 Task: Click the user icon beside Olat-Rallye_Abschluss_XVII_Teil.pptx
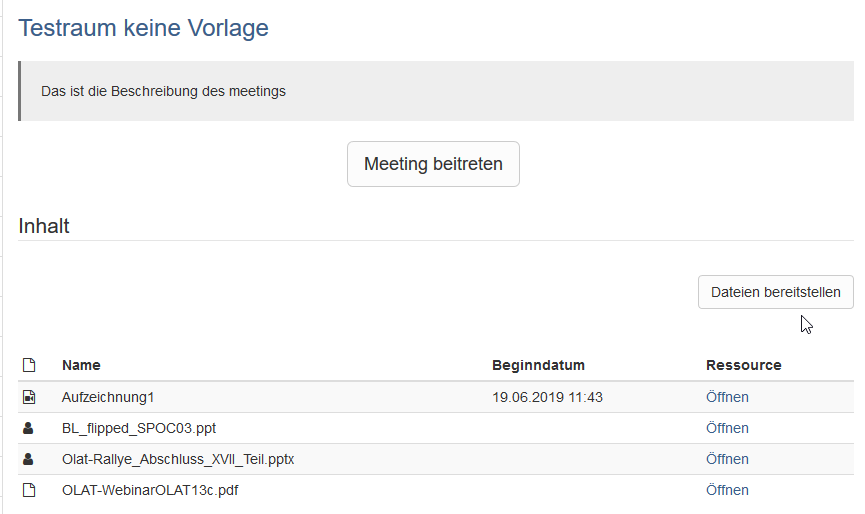tap(29, 460)
